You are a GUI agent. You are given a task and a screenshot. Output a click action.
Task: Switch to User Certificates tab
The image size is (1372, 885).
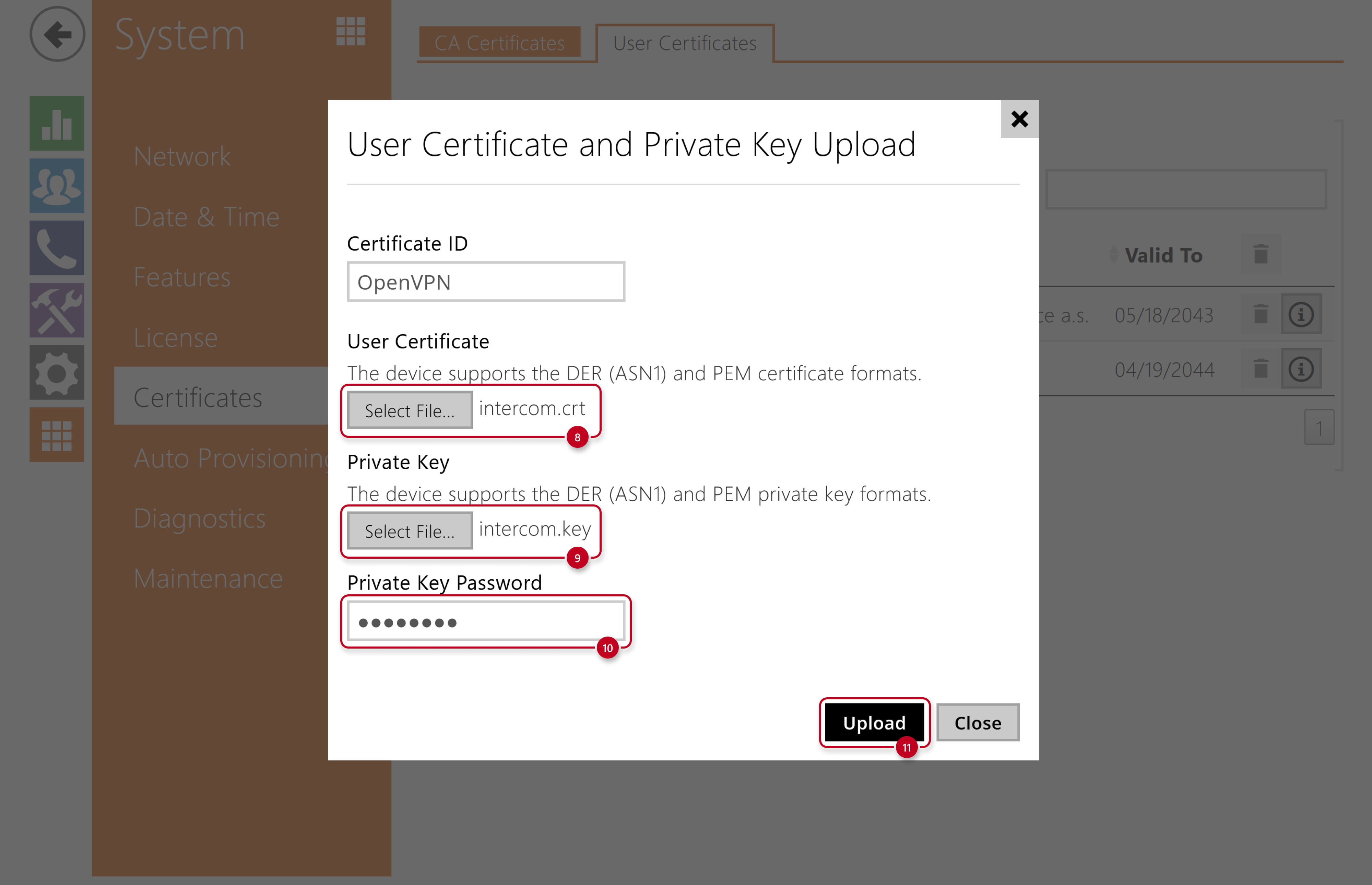pos(685,43)
